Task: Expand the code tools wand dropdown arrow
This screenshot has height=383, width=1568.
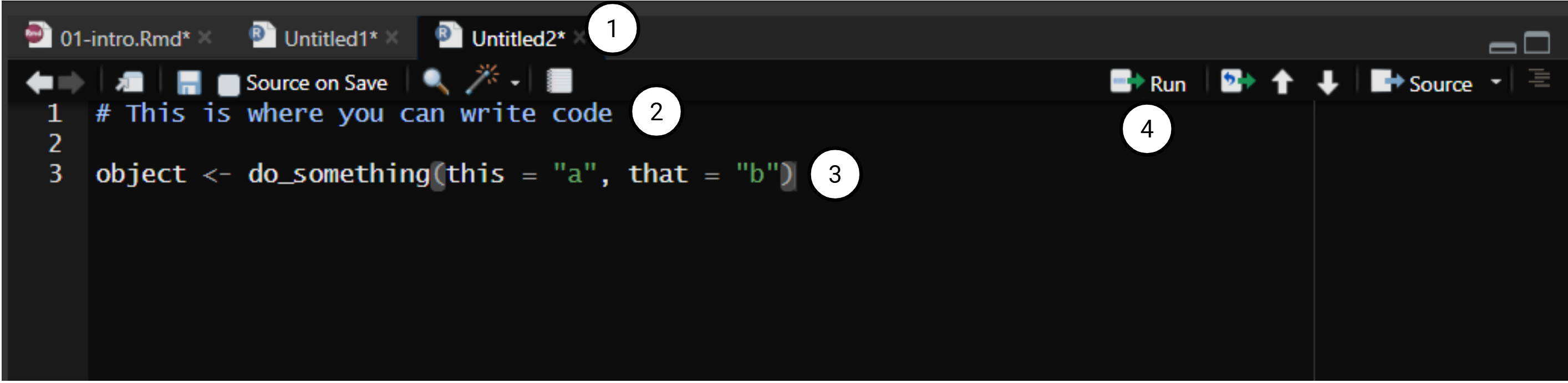Action: point(516,83)
